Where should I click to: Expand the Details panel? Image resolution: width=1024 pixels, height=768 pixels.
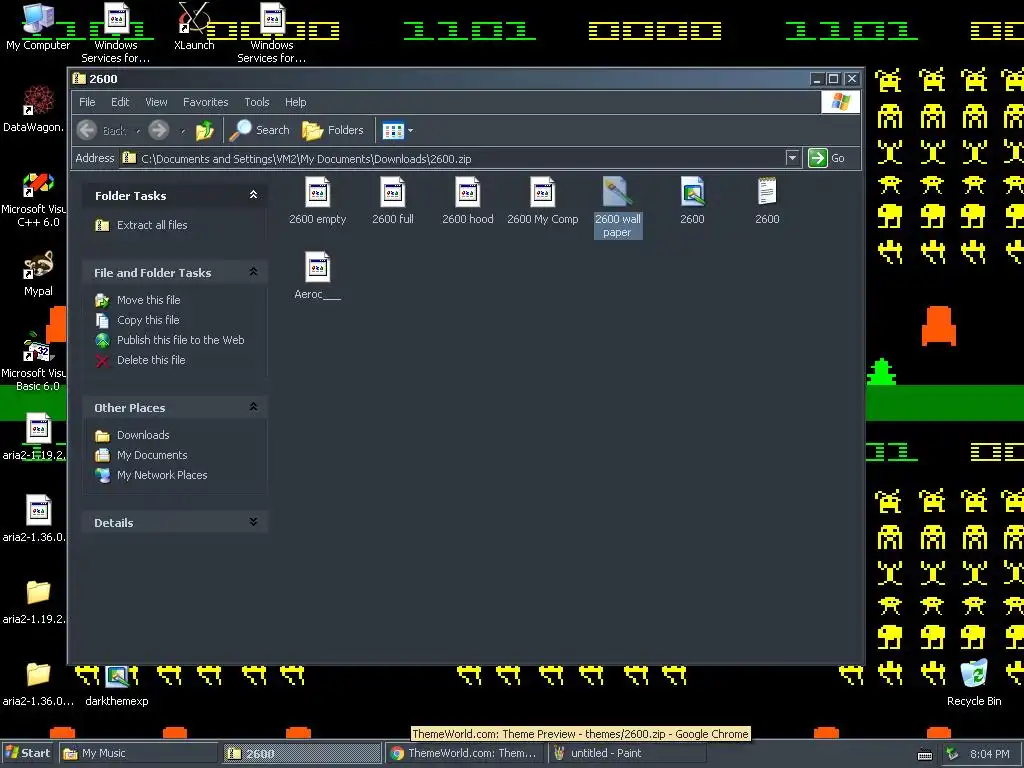[253, 522]
